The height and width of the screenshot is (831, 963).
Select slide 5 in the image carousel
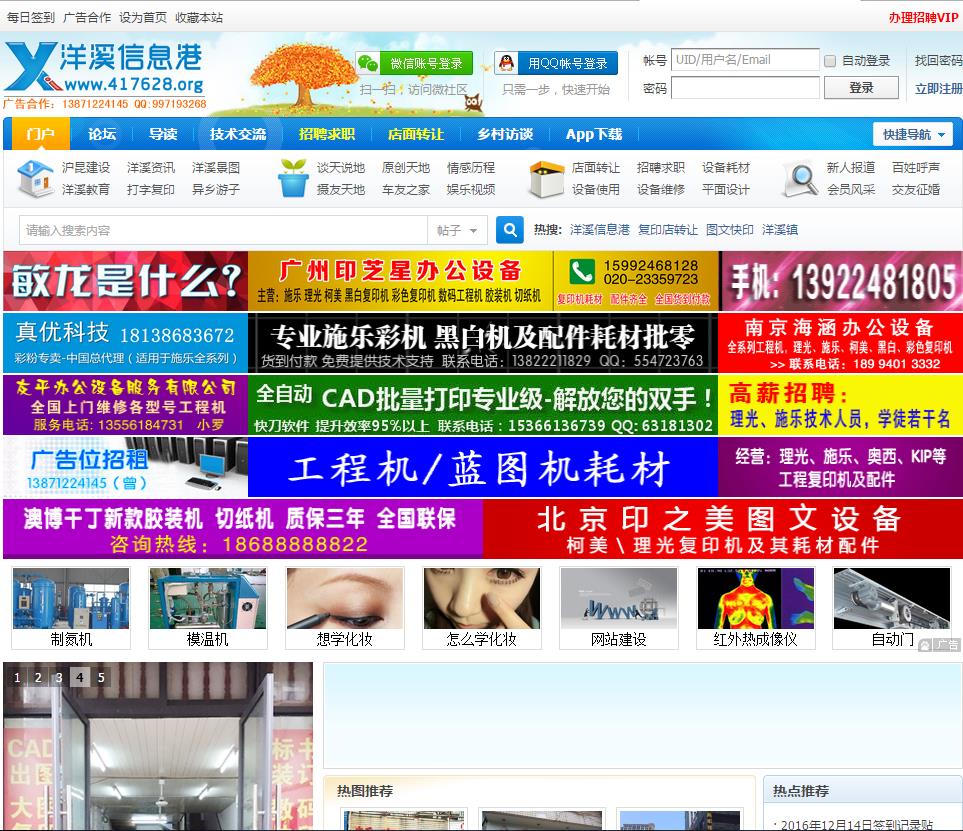tap(101, 677)
